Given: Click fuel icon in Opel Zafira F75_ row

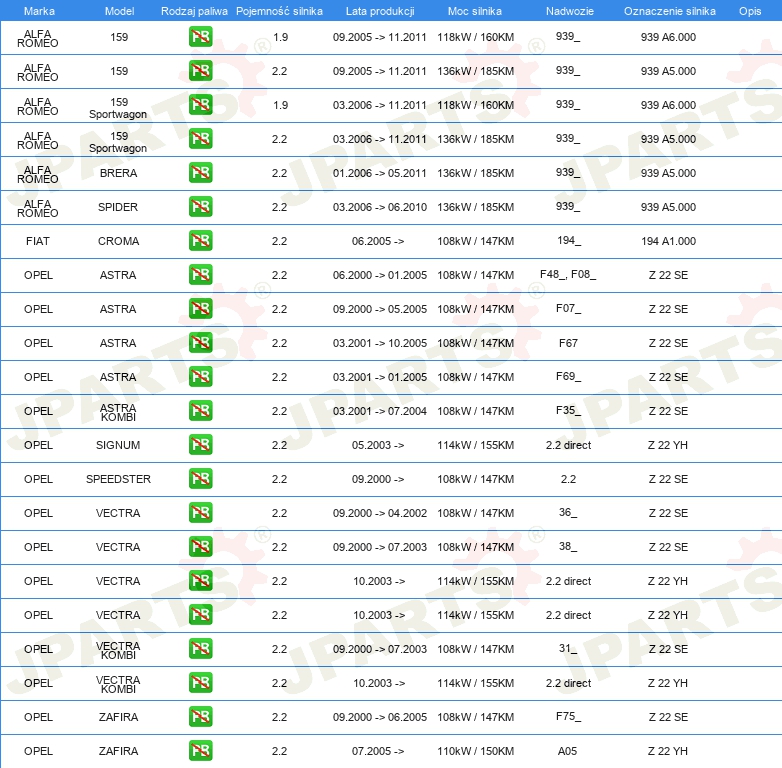Looking at the screenshot, I should tap(200, 717).
